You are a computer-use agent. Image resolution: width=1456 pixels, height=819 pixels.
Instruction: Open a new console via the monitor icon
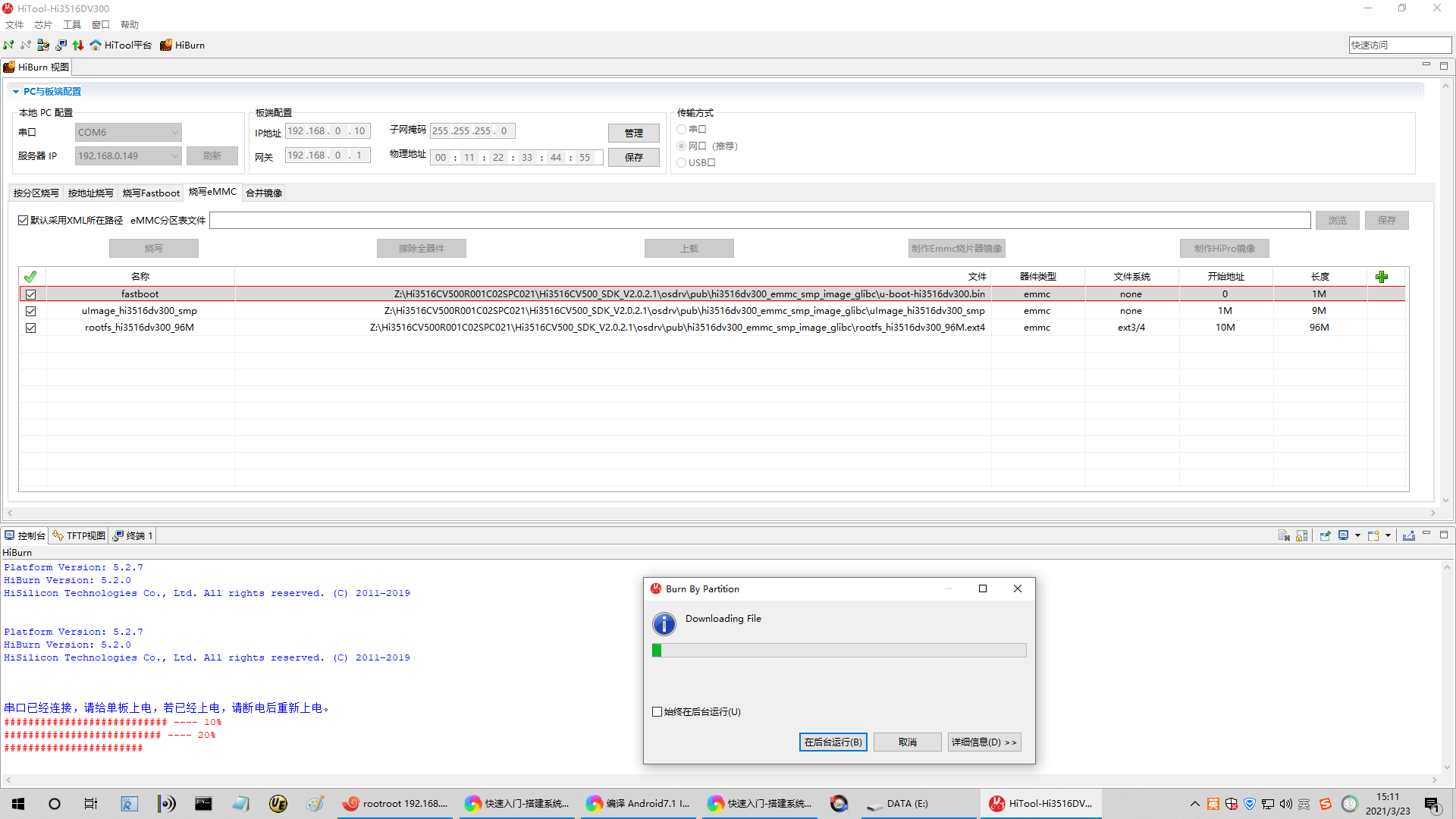[1344, 535]
